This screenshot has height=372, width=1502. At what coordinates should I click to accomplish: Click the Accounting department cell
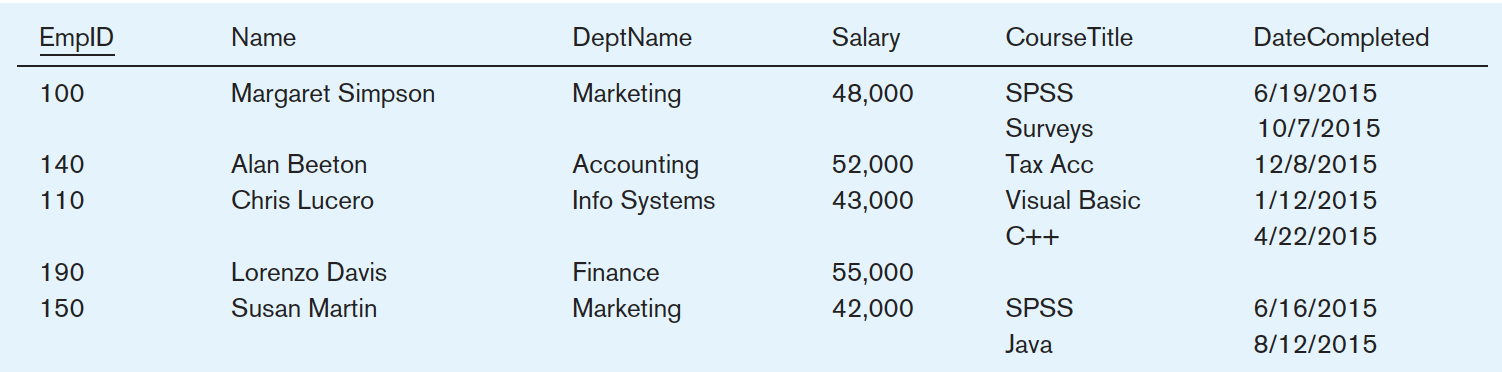635,166
